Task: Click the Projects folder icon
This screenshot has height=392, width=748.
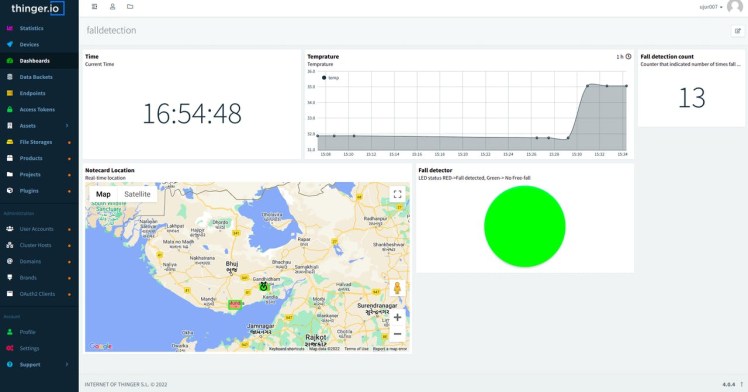Action: (x=10, y=174)
